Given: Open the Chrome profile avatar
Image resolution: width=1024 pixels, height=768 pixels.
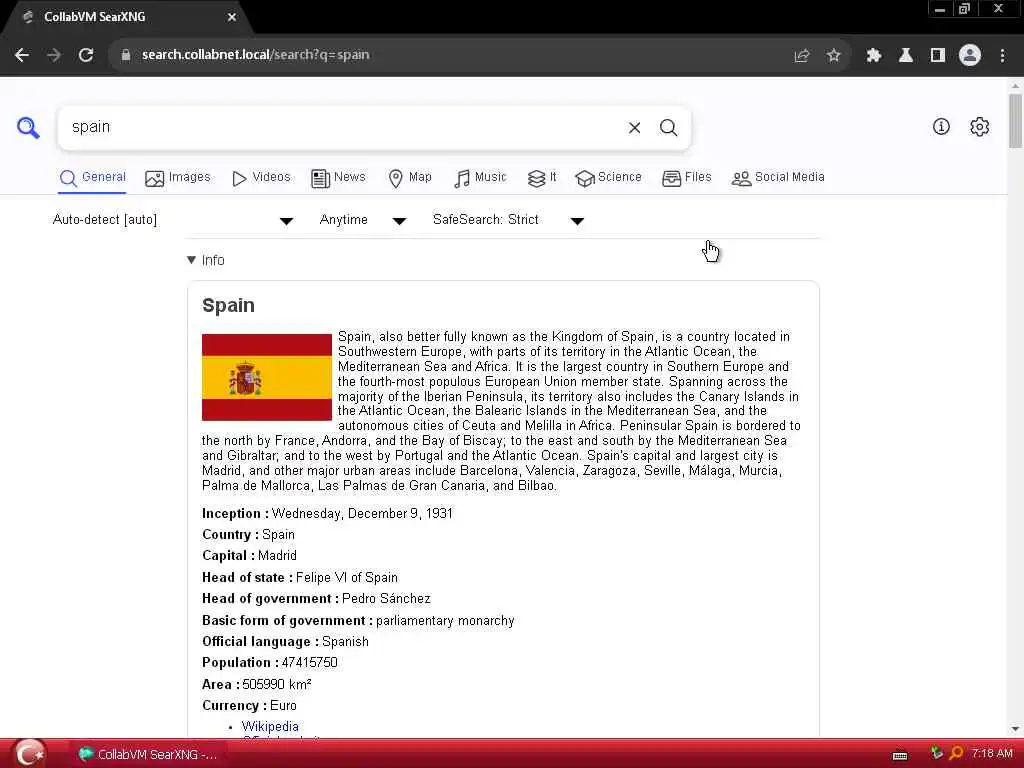Looking at the screenshot, I should tap(970, 56).
